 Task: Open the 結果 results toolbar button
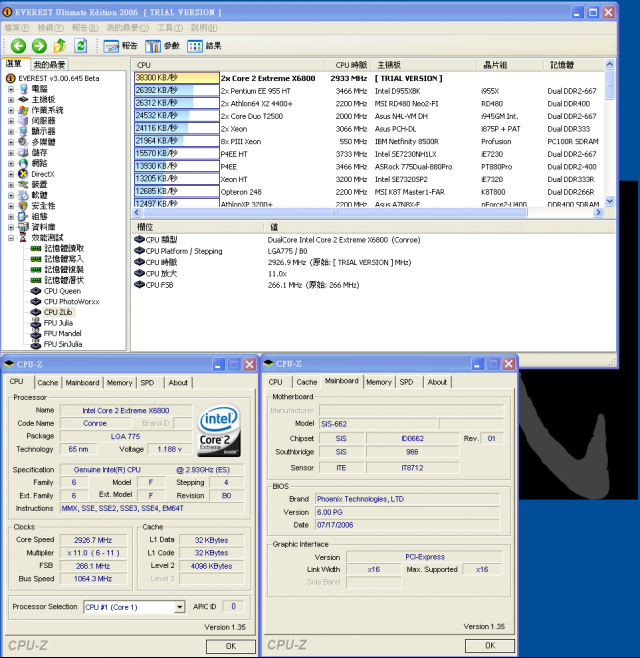pyautogui.click(x=204, y=46)
